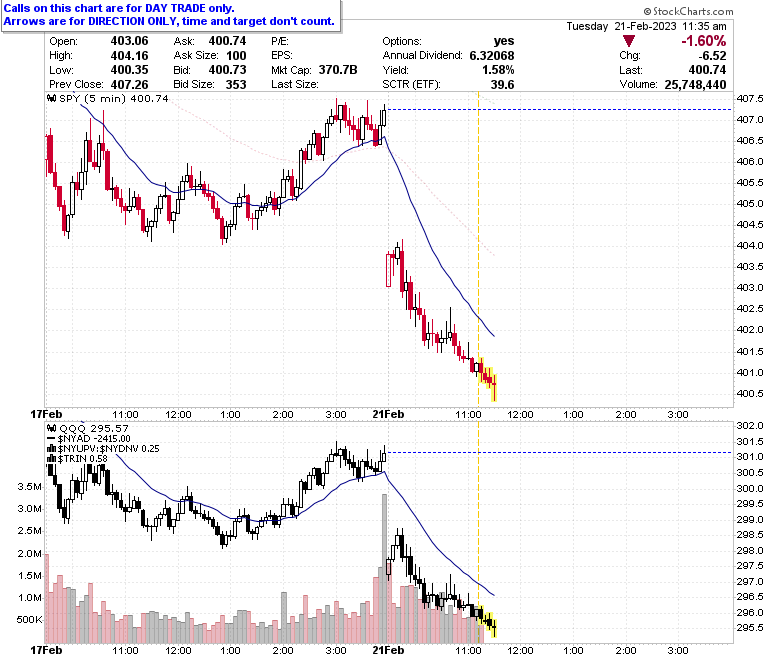Click the Yield value 1.58%
Screen dimensions: 780x659
point(498,70)
